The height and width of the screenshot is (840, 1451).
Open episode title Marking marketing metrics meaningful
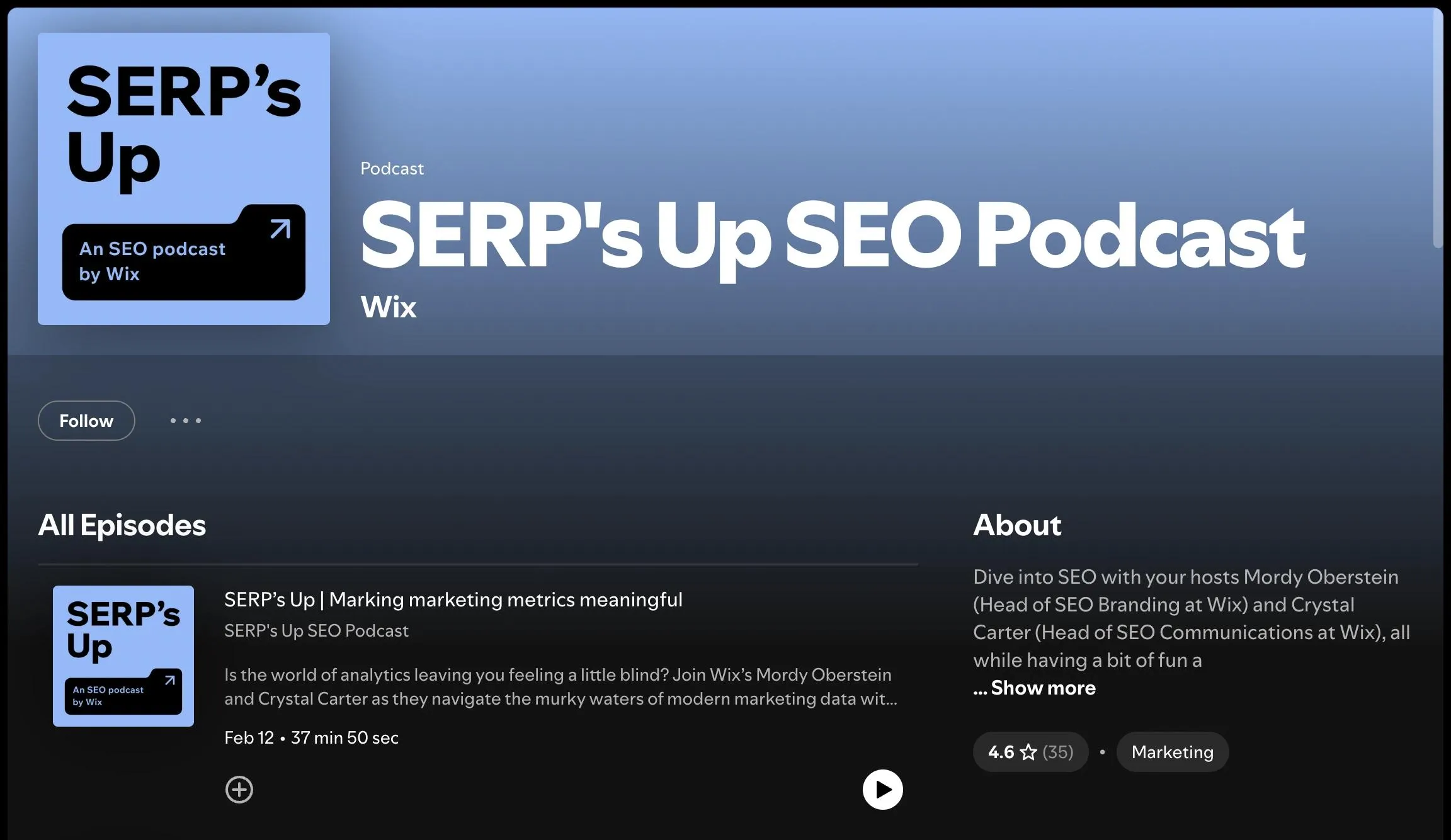(453, 599)
